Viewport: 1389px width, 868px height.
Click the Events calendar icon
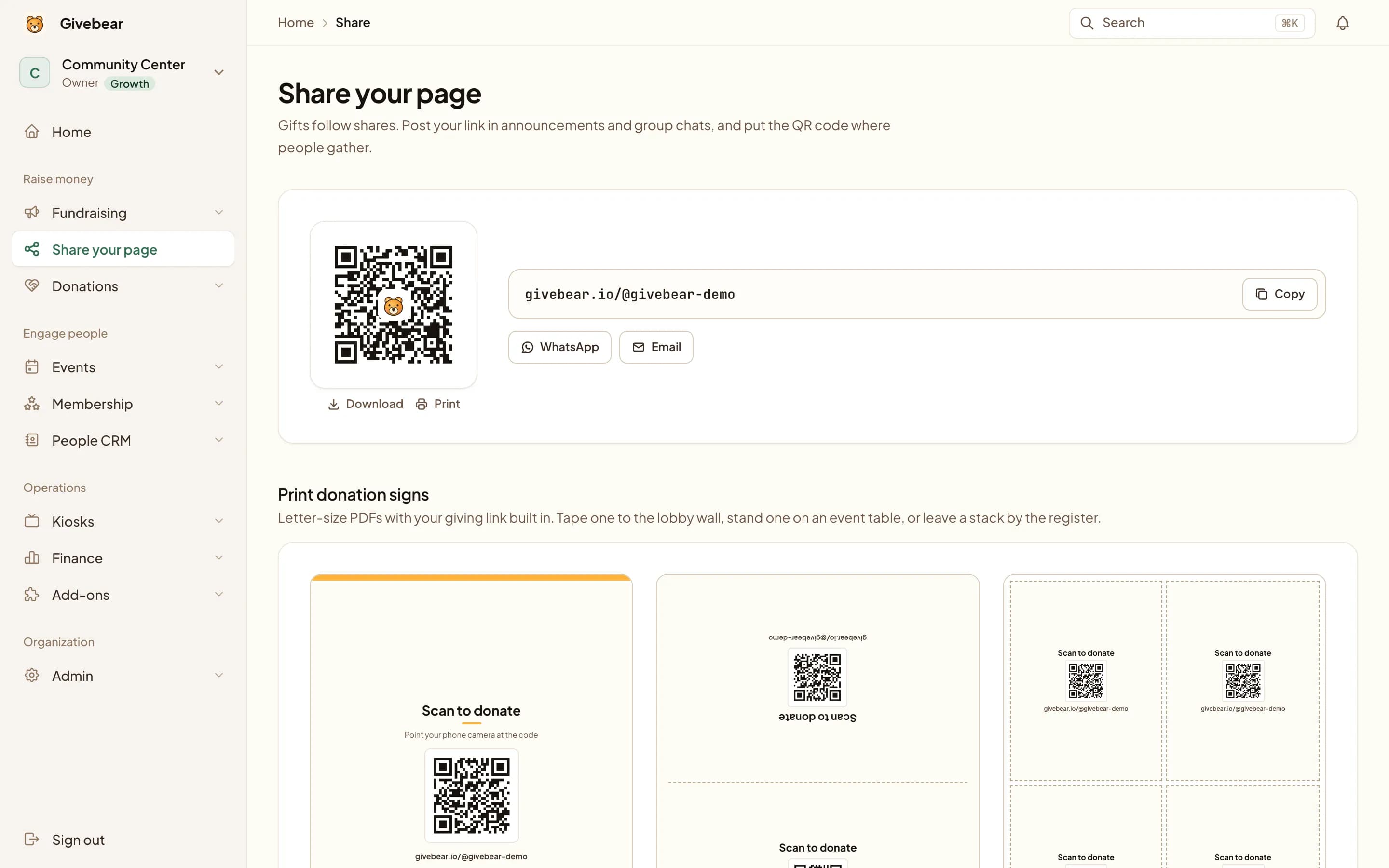click(32, 367)
